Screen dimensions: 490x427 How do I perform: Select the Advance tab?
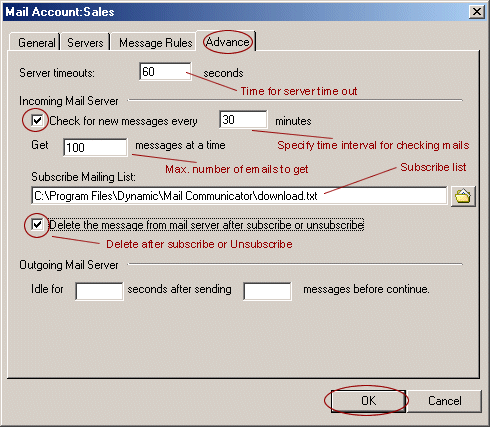click(x=227, y=42)
